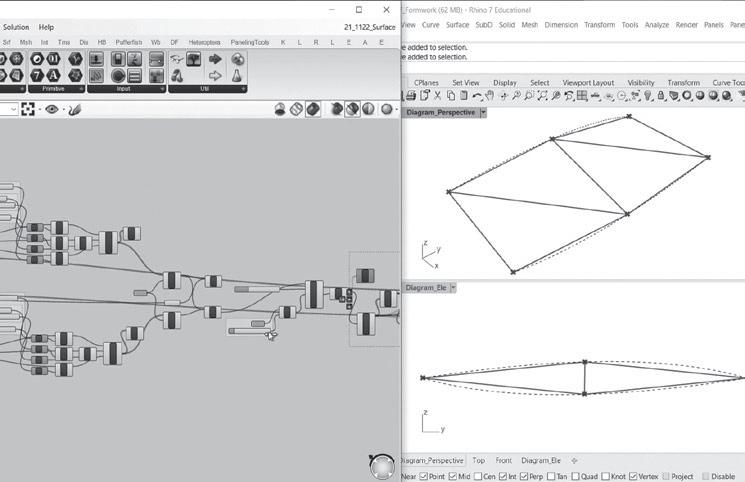Screen dimensions: 745x482
Task: Enable the Quad osnap checkbox
Action: pos(575,476)
